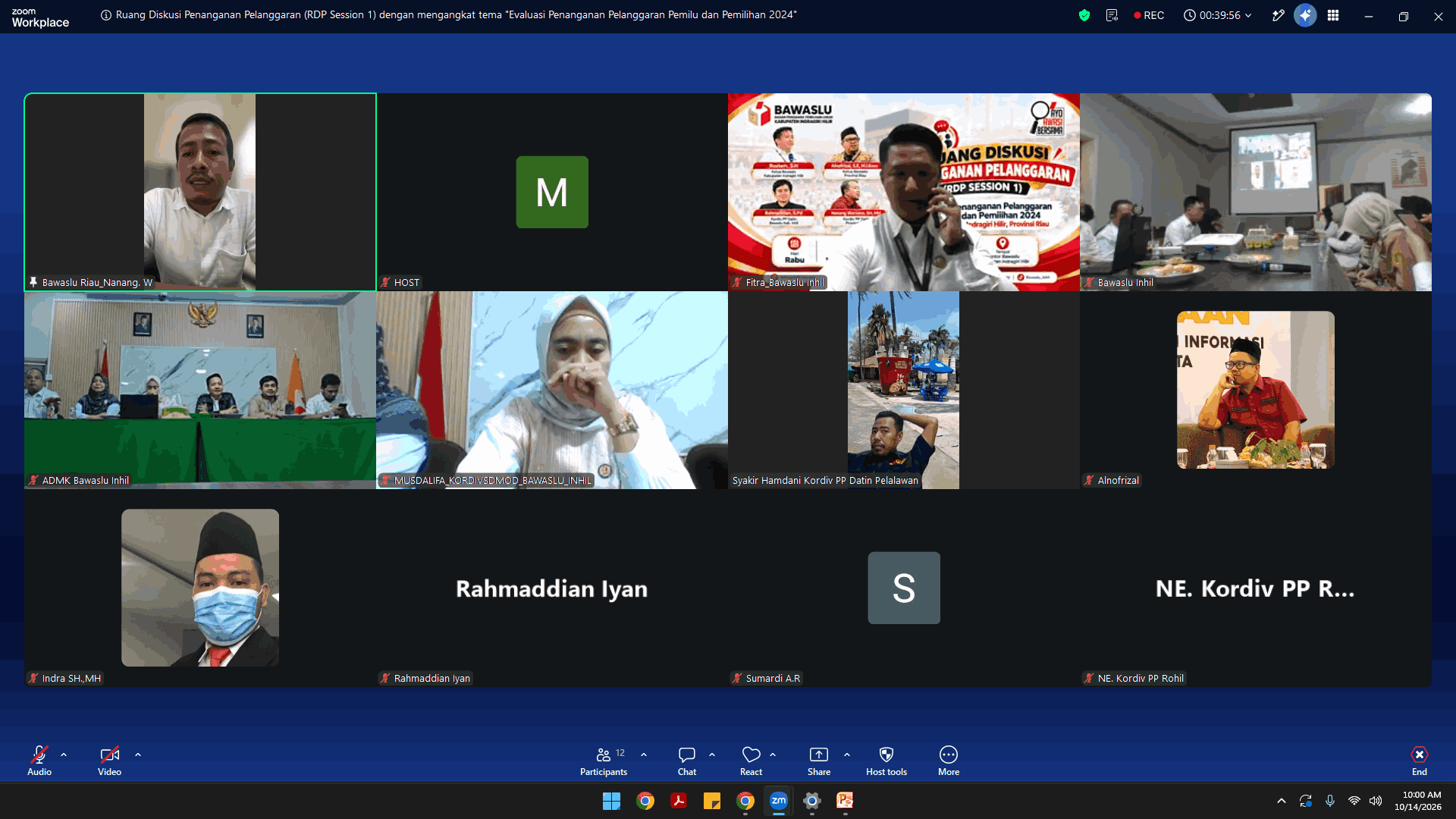
Task: Expand React options arrow
Action: 773,755
